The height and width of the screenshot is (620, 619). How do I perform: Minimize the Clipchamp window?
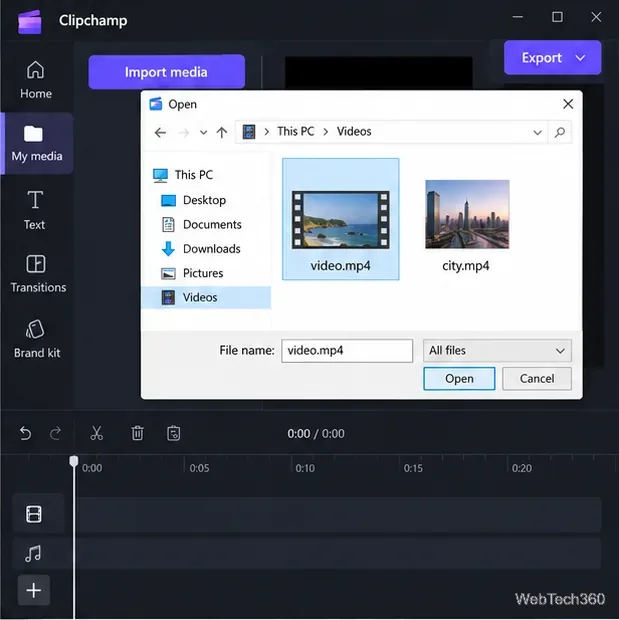click(x=518, y=17)
